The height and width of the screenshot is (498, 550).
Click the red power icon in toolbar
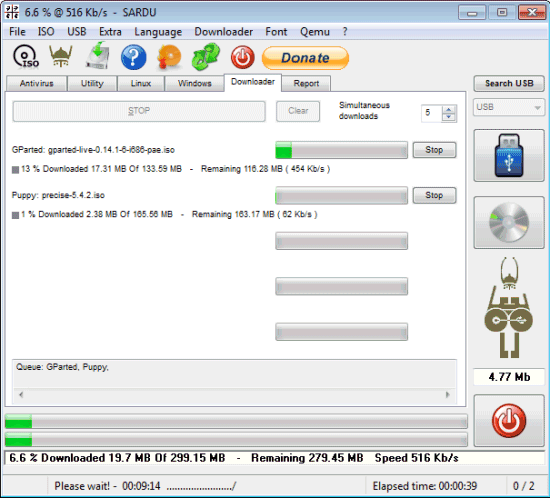[242, 57]
